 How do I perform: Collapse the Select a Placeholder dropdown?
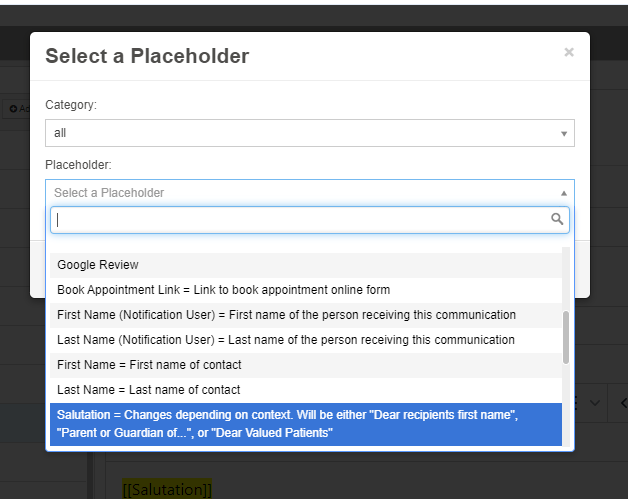point(310,193)
